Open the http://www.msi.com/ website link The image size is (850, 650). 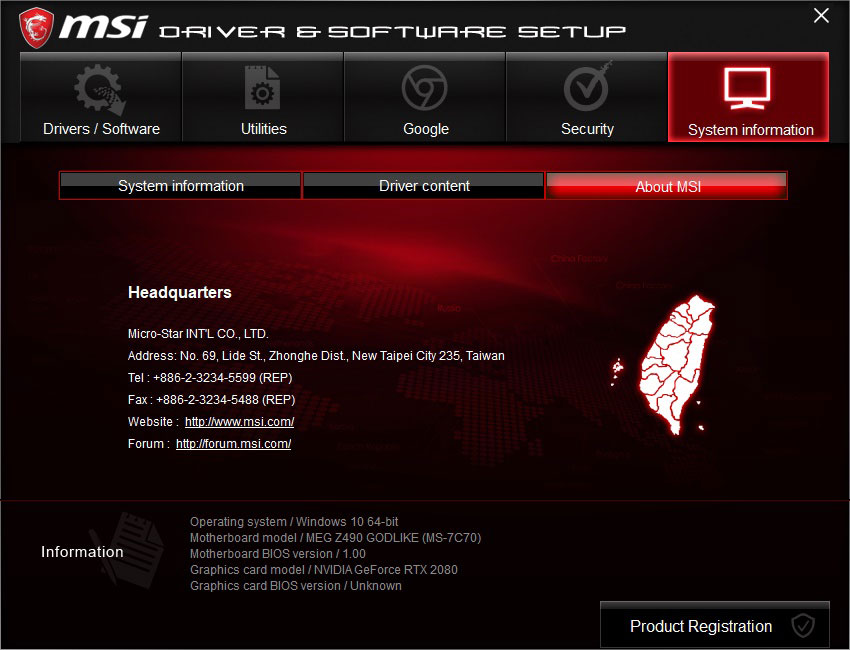240,422
